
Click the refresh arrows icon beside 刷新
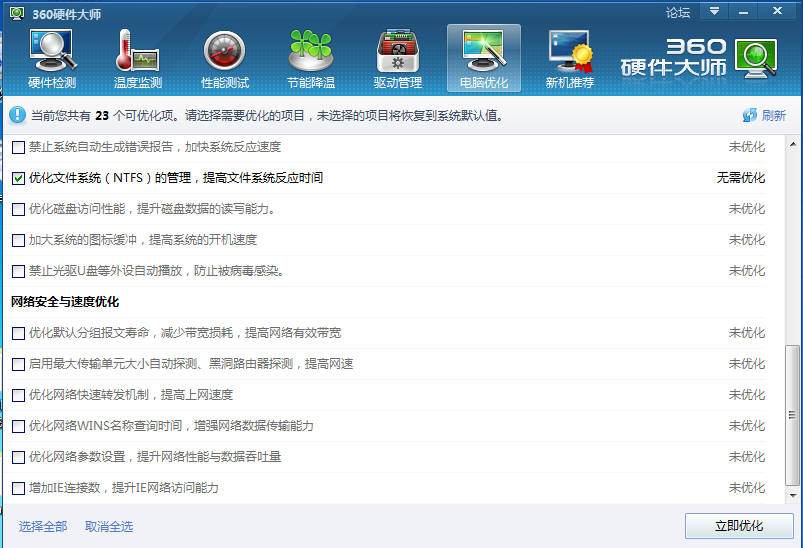(750, 115)
